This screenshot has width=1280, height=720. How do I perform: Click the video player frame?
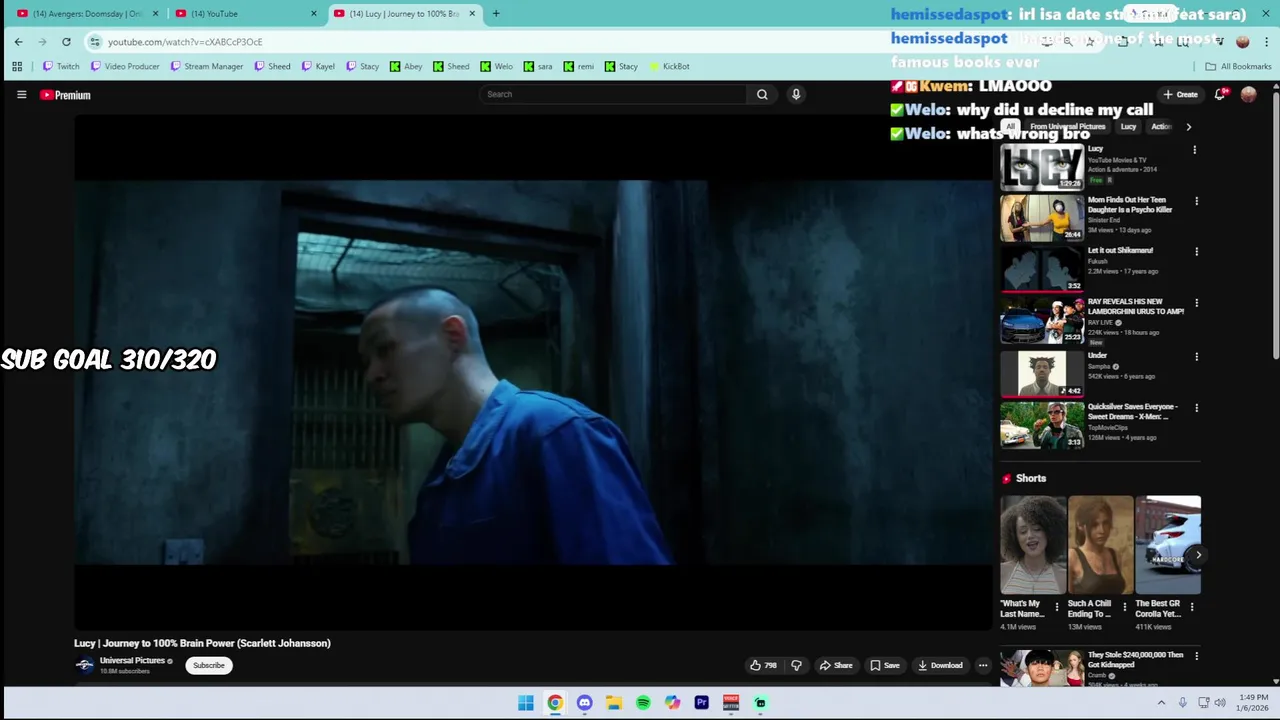coord(533,372)
